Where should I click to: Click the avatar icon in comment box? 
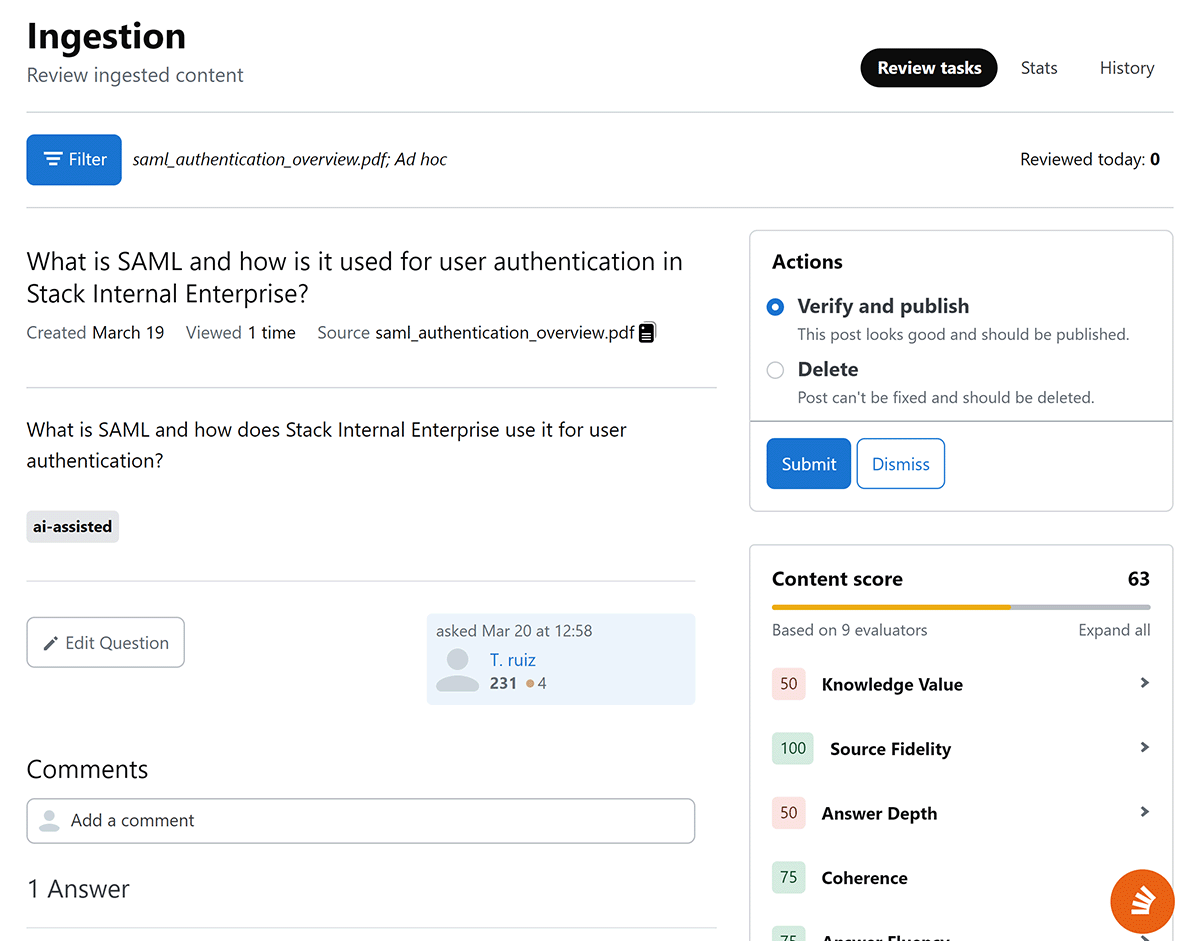click(48, 821)
